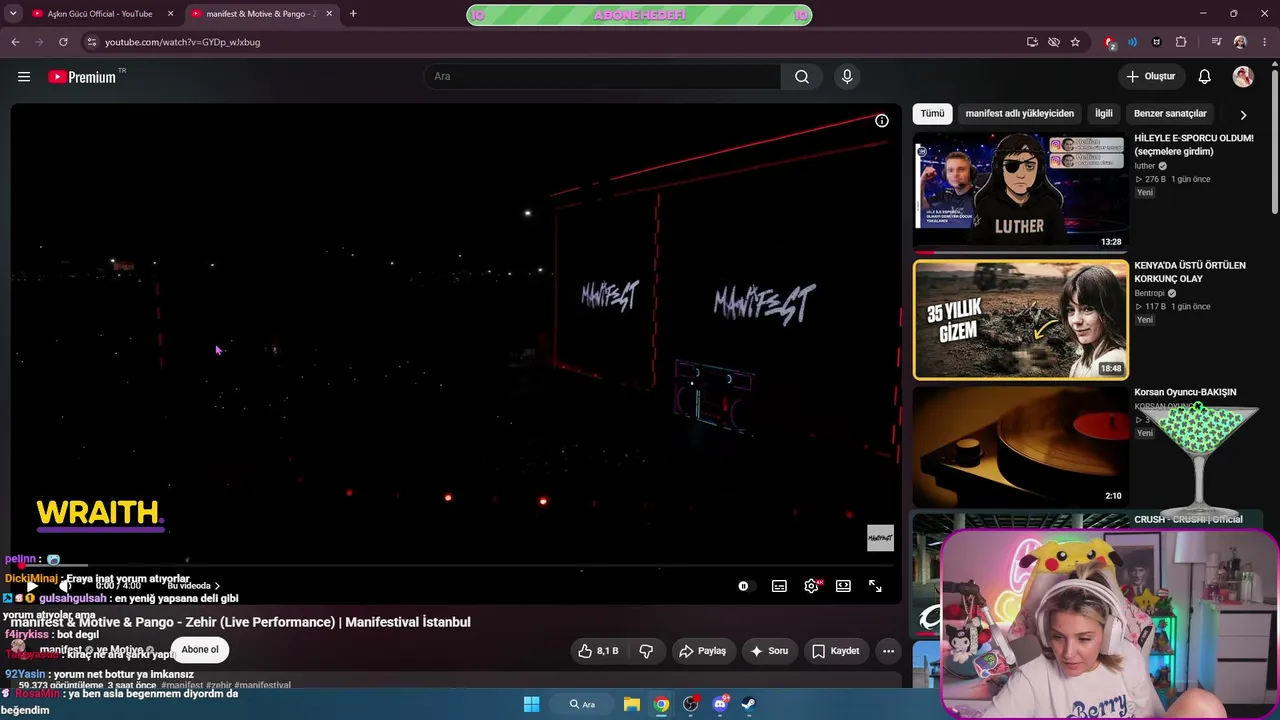Open the #manifest hashtag link
This screenshot has height=720, width=1280.
[x=183, y=686]
